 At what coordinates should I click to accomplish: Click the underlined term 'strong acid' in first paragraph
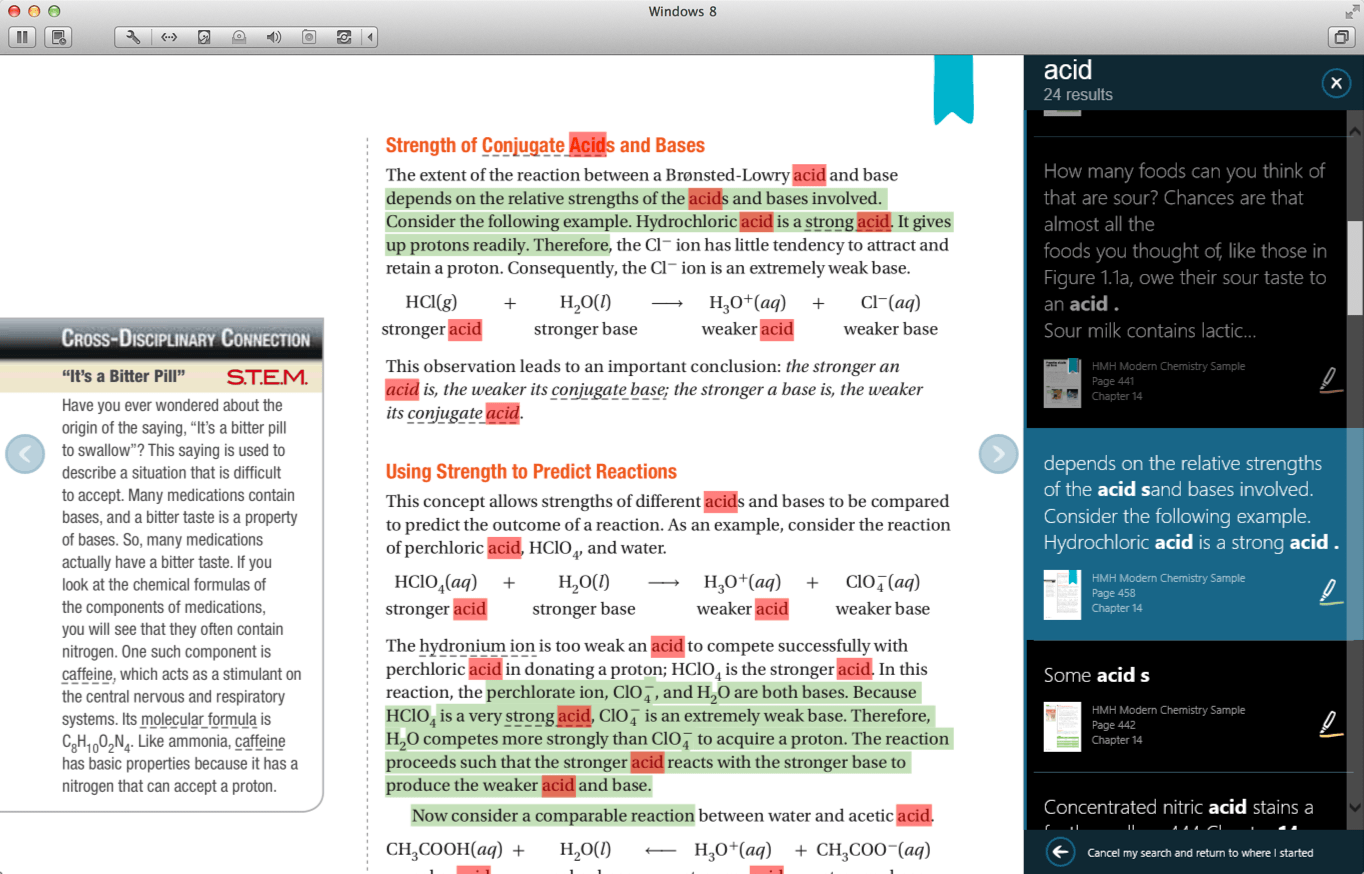pyautogui.click(x=848, y=222)
